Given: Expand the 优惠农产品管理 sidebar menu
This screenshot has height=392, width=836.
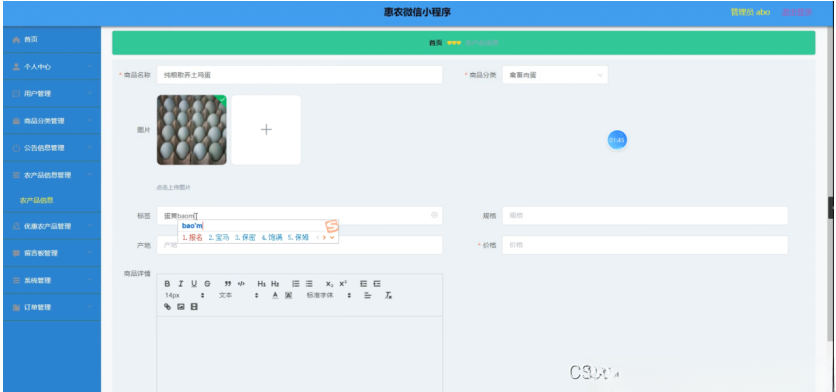Looking at the screenshot, I should (x=52, y=226).
